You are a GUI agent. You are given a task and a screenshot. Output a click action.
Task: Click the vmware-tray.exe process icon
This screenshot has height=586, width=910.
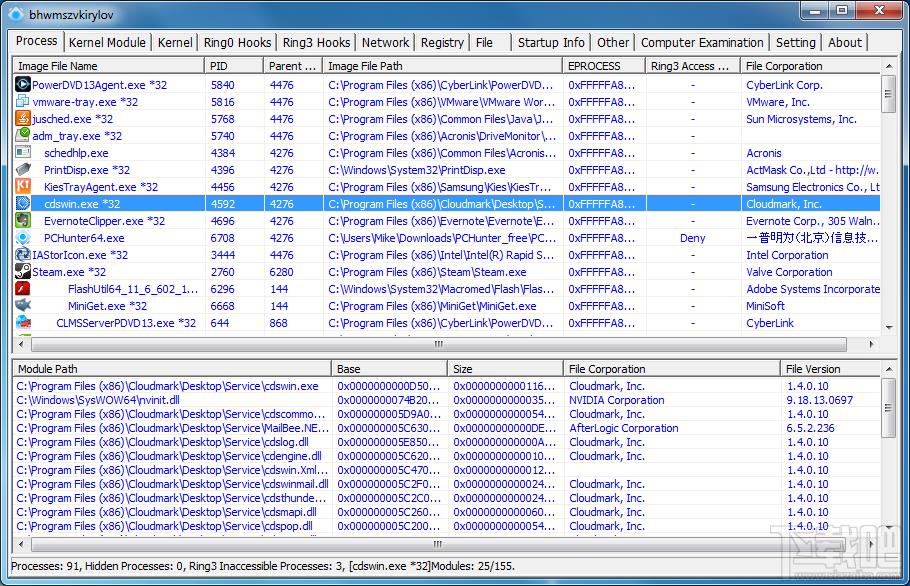[x=23, y=102]
